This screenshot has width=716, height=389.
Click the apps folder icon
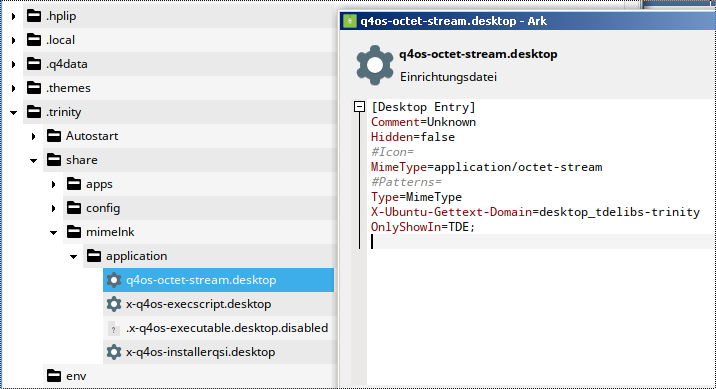[74, 184]
